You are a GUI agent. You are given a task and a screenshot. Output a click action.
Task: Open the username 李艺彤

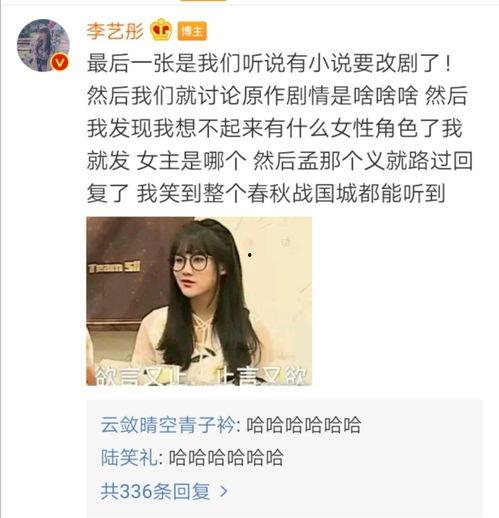[x=115, y=31]
